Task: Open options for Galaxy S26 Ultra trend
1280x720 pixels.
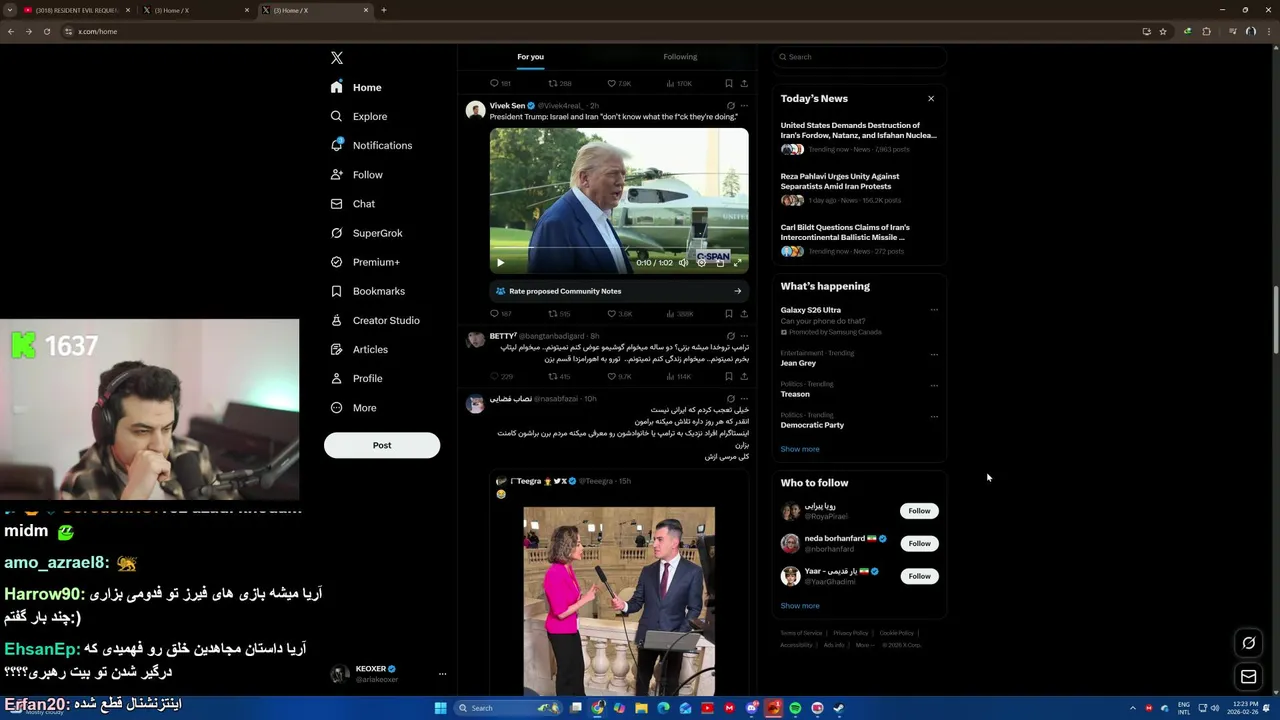Action: pyautogui.click(x=934, y=310)
